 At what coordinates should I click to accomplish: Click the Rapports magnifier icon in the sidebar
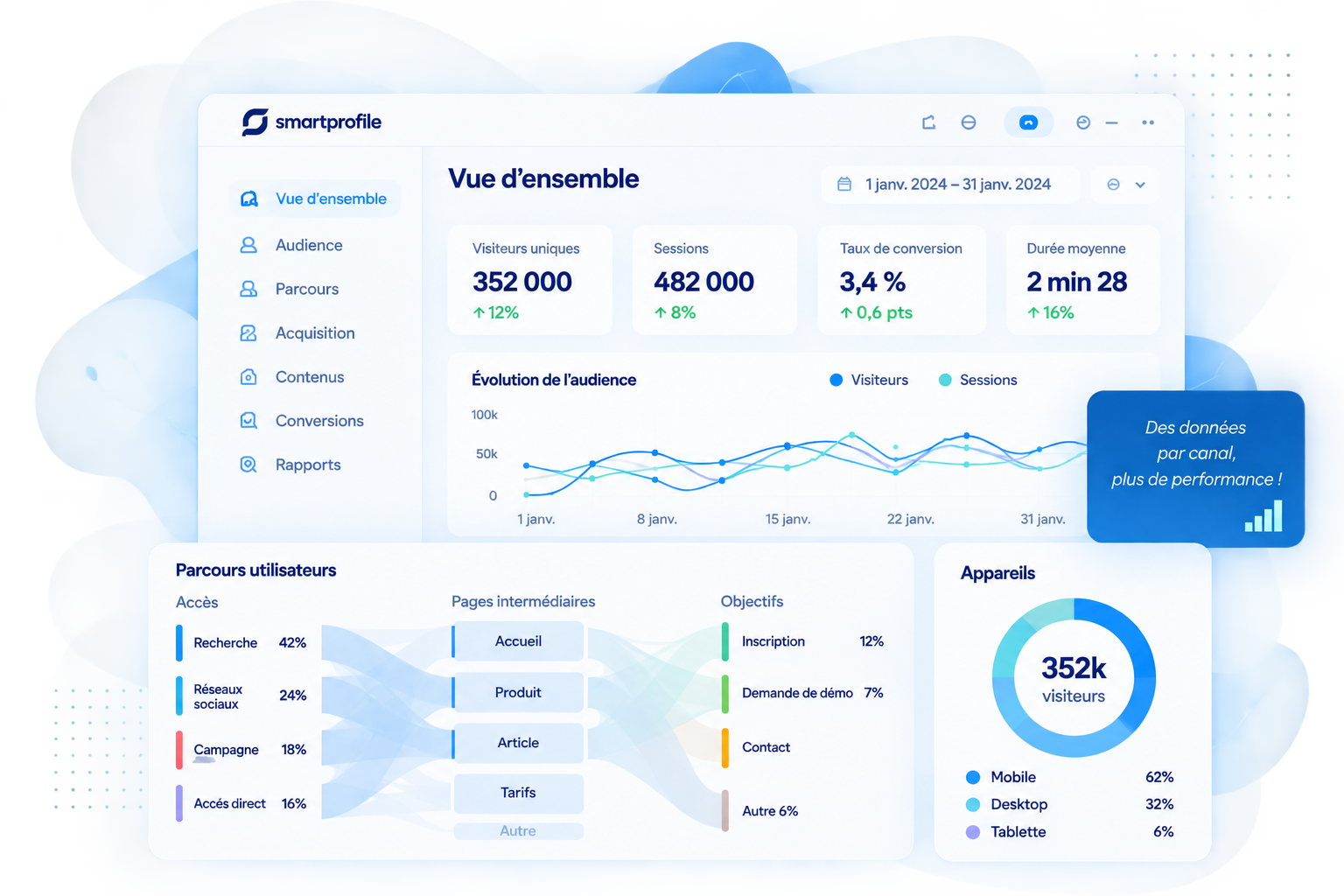(248, 465)
